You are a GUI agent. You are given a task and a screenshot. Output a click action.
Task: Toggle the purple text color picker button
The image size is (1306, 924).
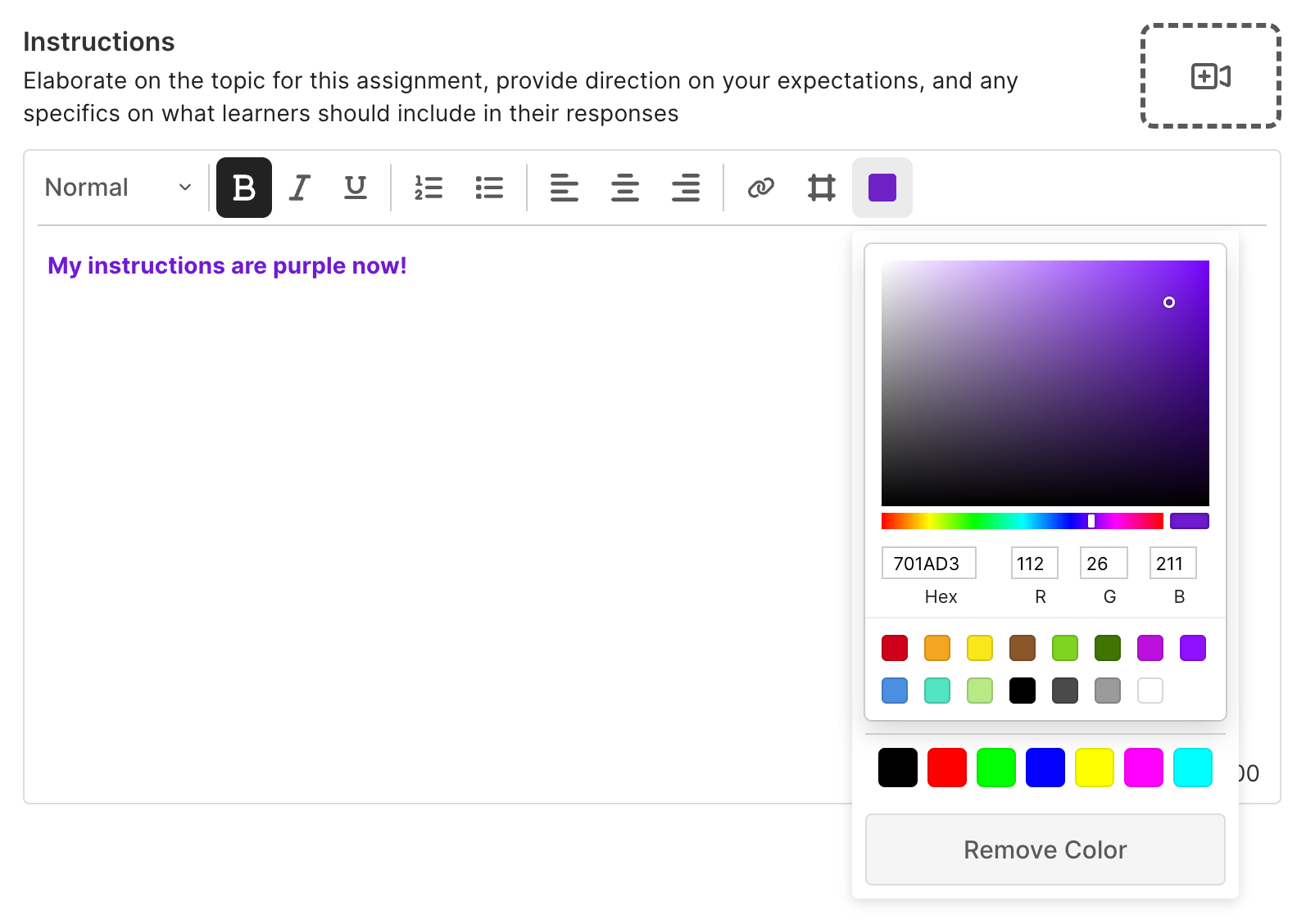882,188
